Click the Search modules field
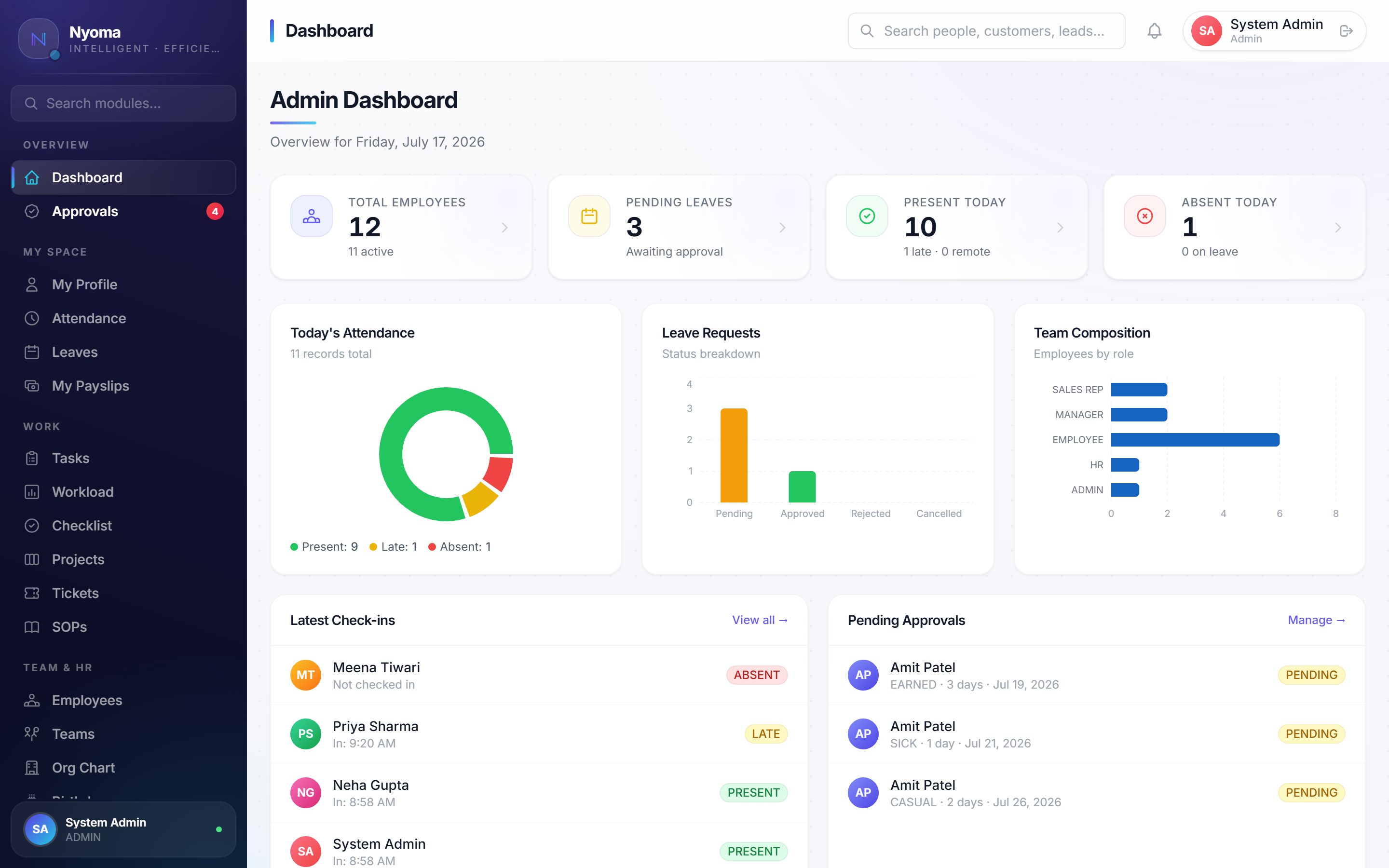Image resolution: width=1389 pixels, height=868 pixels. pyautogui.click(x=123, y=103)
